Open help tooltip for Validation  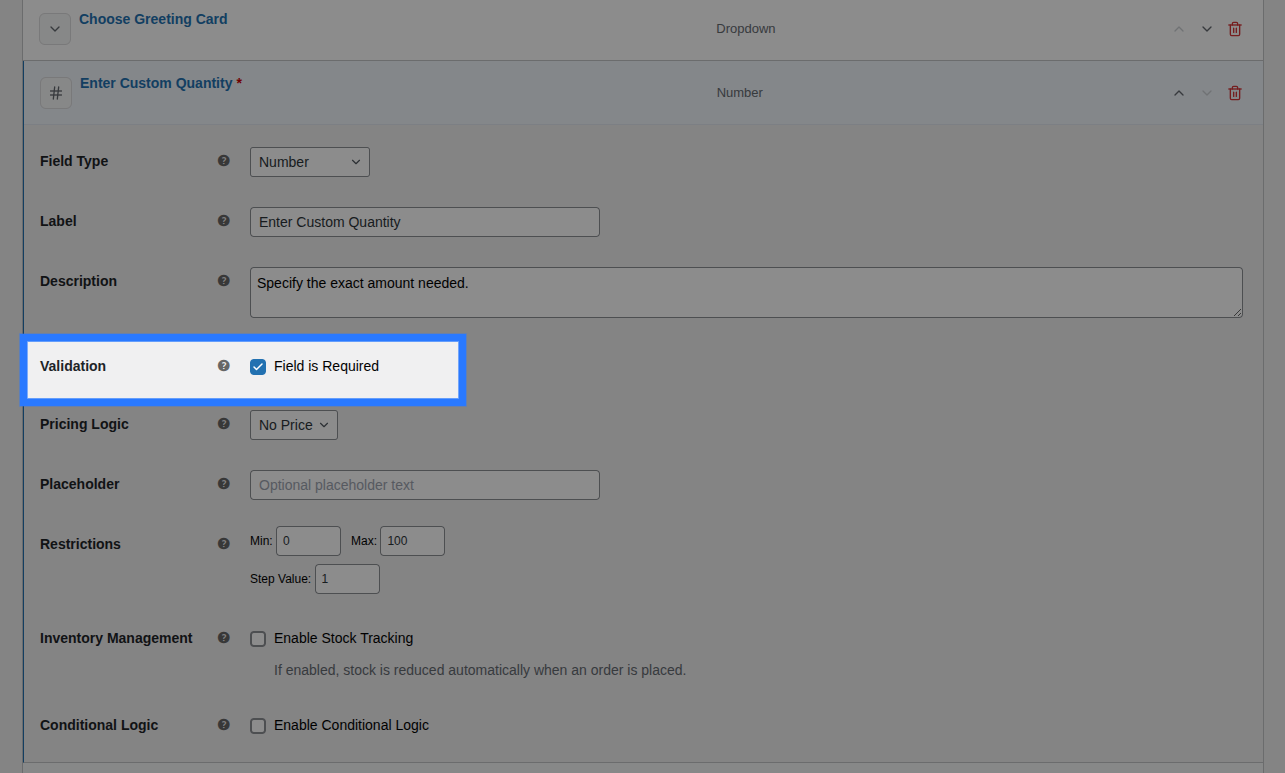pos(224,365)
